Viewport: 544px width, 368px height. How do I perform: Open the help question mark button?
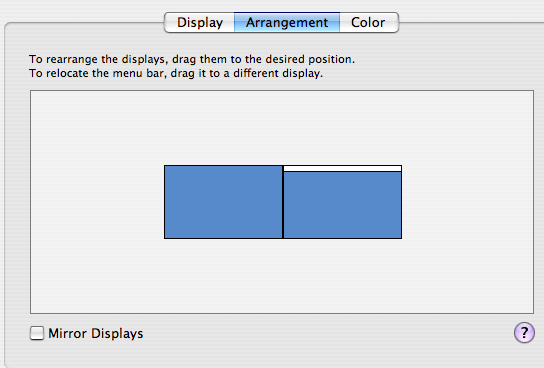tap(524, 333)
